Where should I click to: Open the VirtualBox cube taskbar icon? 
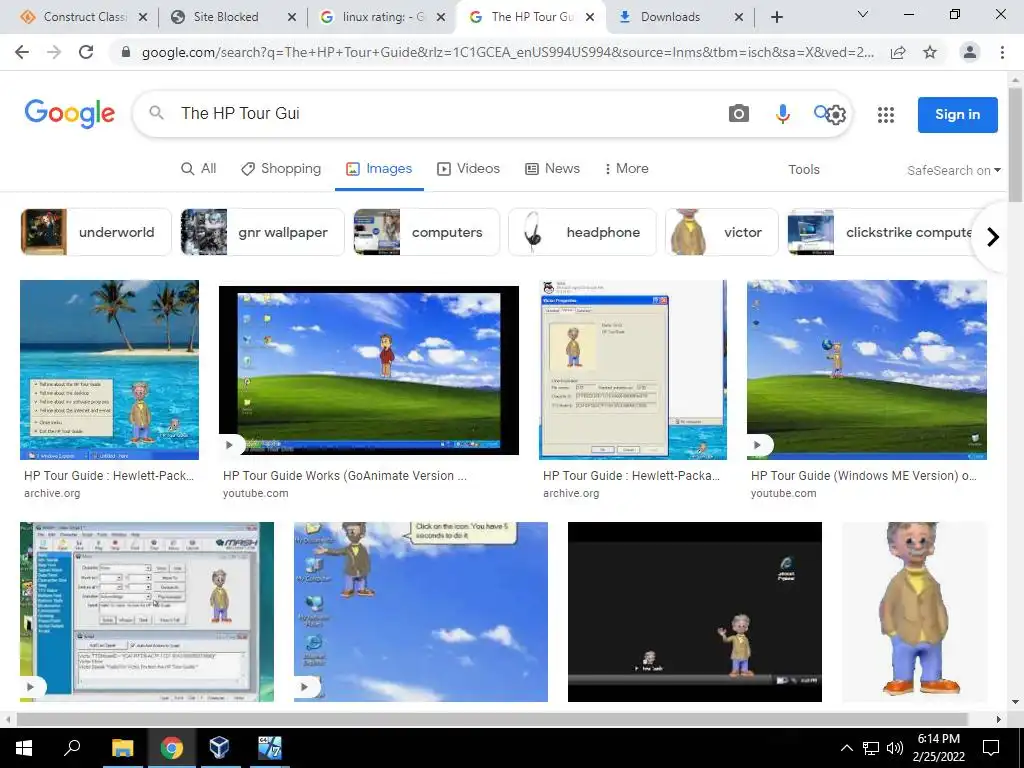click(x=219, y=748)
